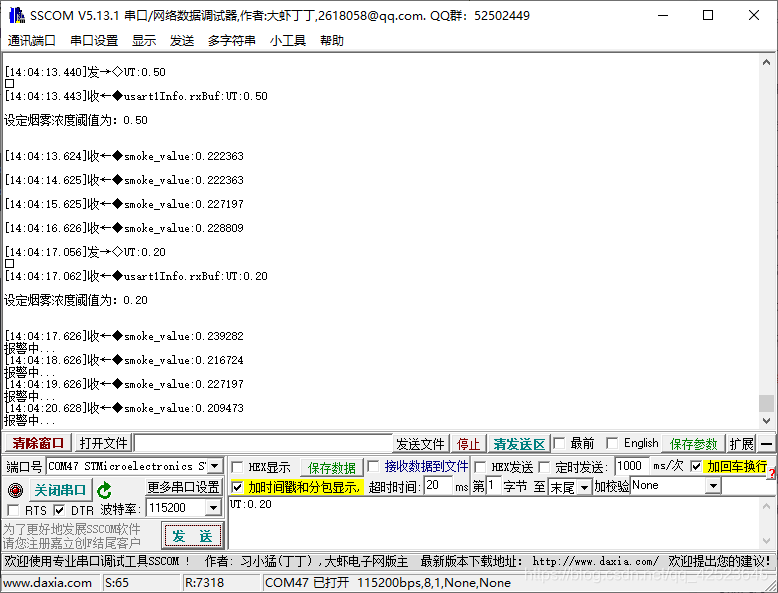This screenshot has width=778, height=593.
Task: Click the send box scroll up arrow
Action: (766, 506)
